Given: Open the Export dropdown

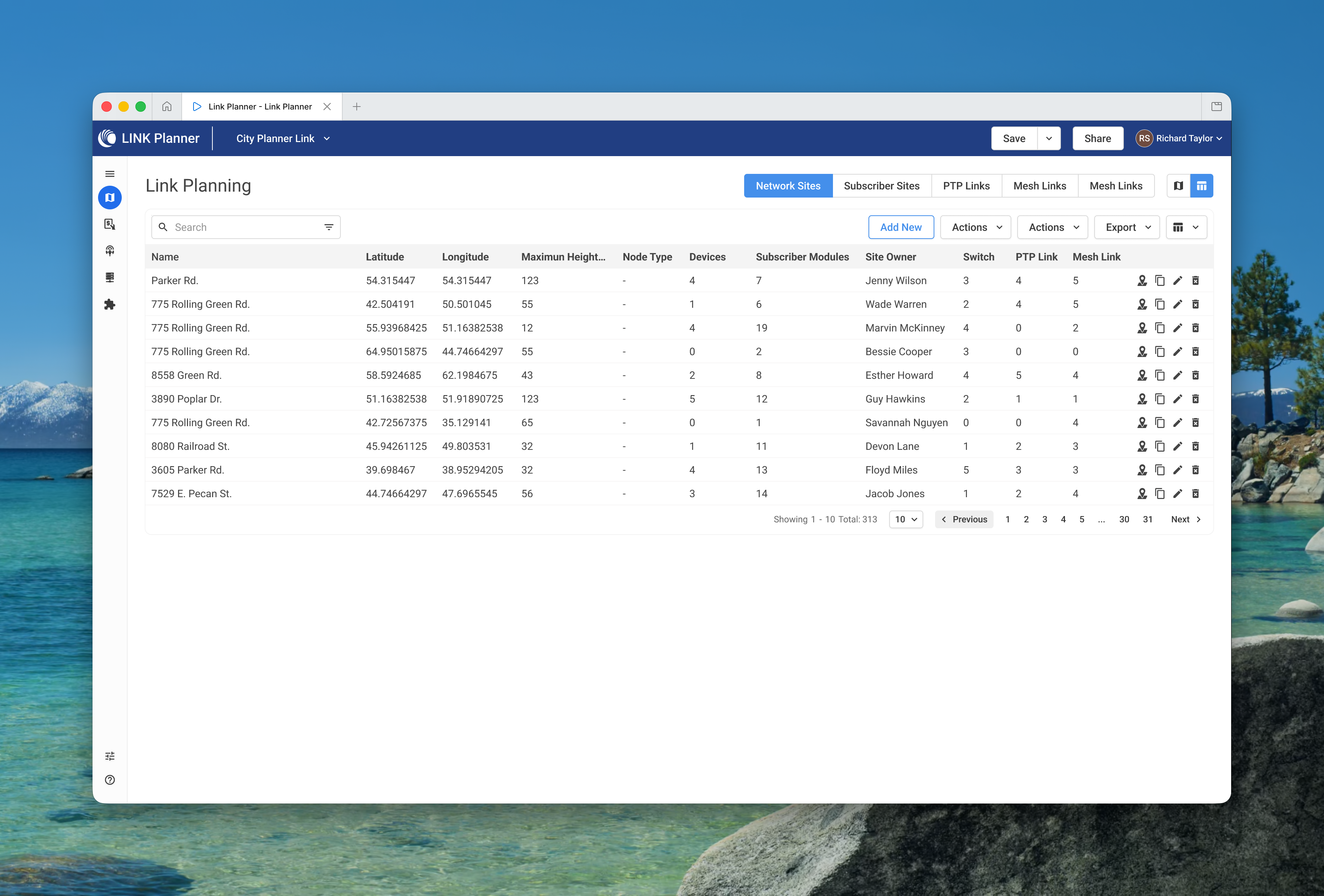Looking at the screenshot, I should point(1127,227).
